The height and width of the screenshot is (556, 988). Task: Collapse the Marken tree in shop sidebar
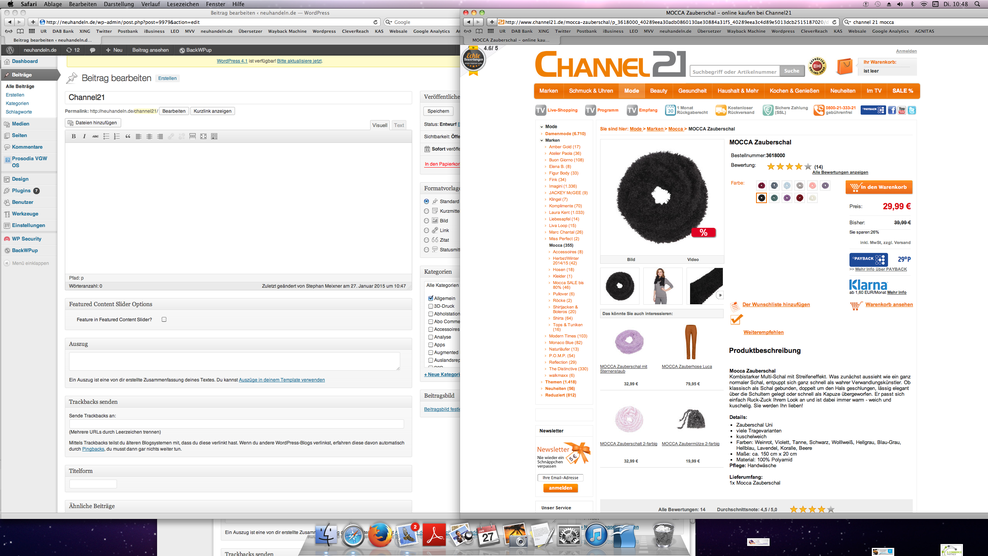pos(543,140)
